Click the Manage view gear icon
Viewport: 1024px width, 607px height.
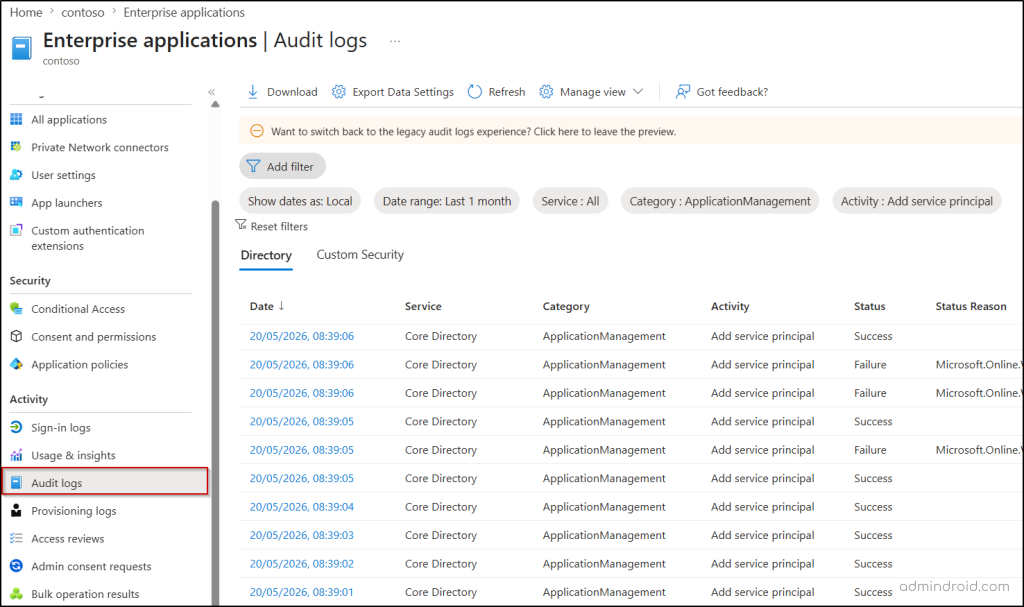[x=546, y=92]
